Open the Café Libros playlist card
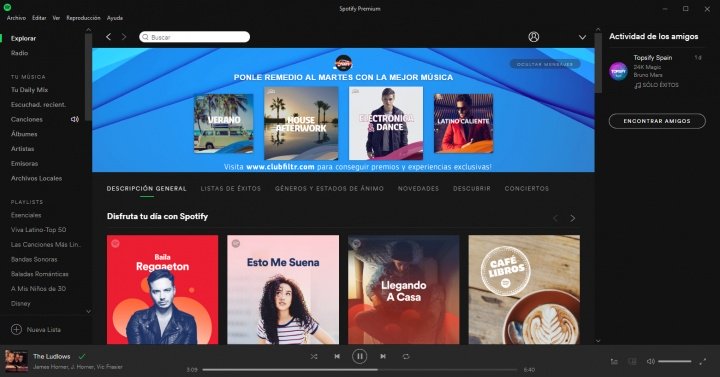This screenshot has width=720, height=377. point(524,290)
